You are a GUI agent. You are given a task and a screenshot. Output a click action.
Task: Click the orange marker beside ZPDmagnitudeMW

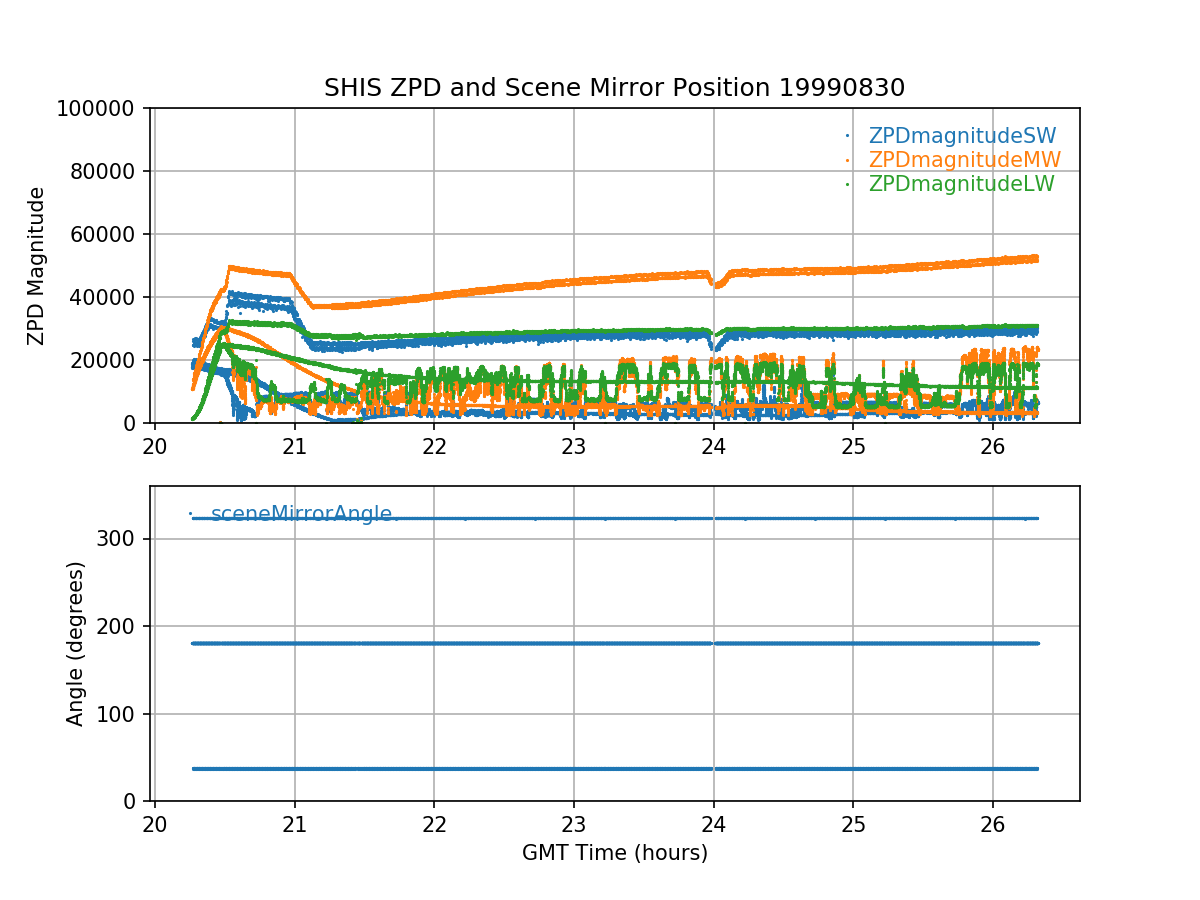click(x=848, y=160)
